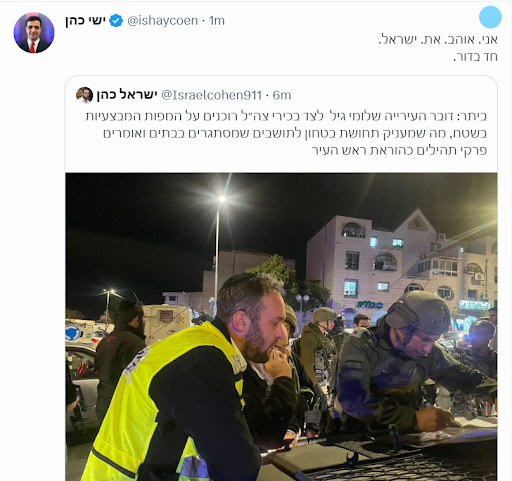512x481 pixels.
Task: Click the main tweet text אני. אוהב. את. ישראל.
Action: (x=438, y=40)
